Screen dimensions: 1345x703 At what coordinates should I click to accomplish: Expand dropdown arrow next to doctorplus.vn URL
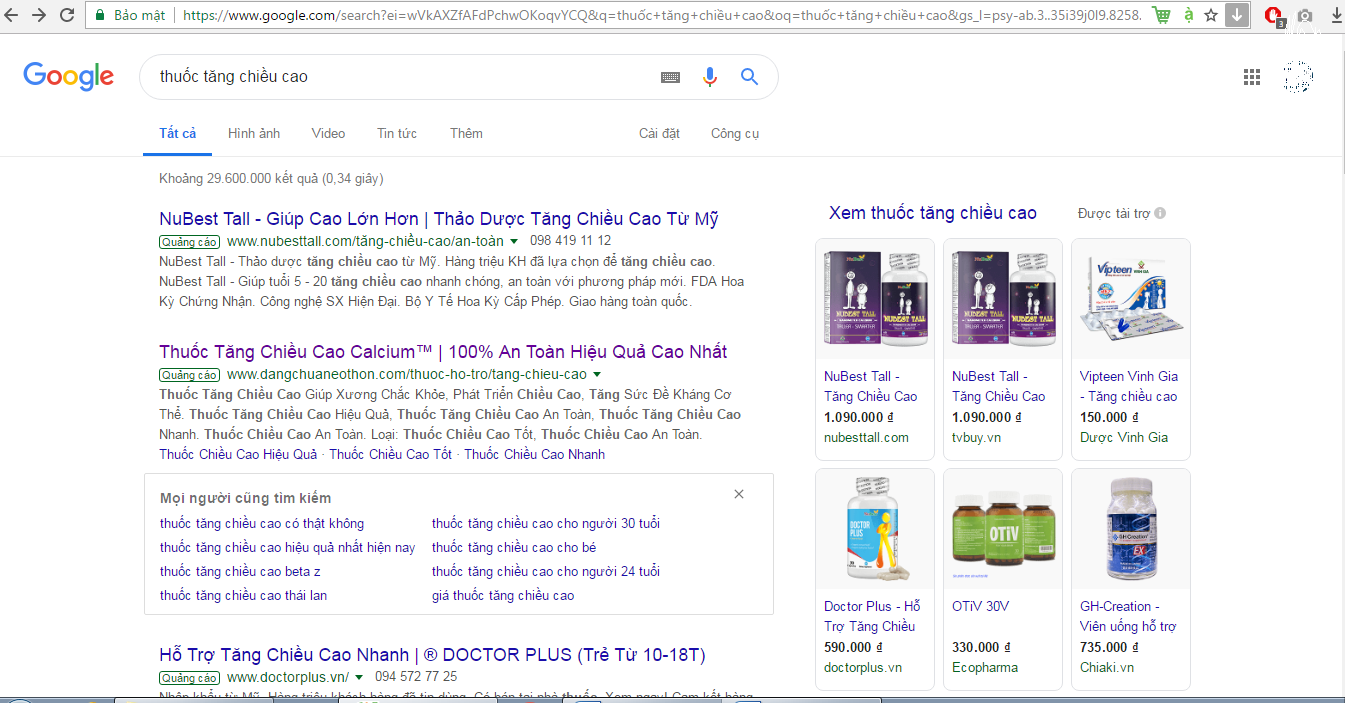359,678
